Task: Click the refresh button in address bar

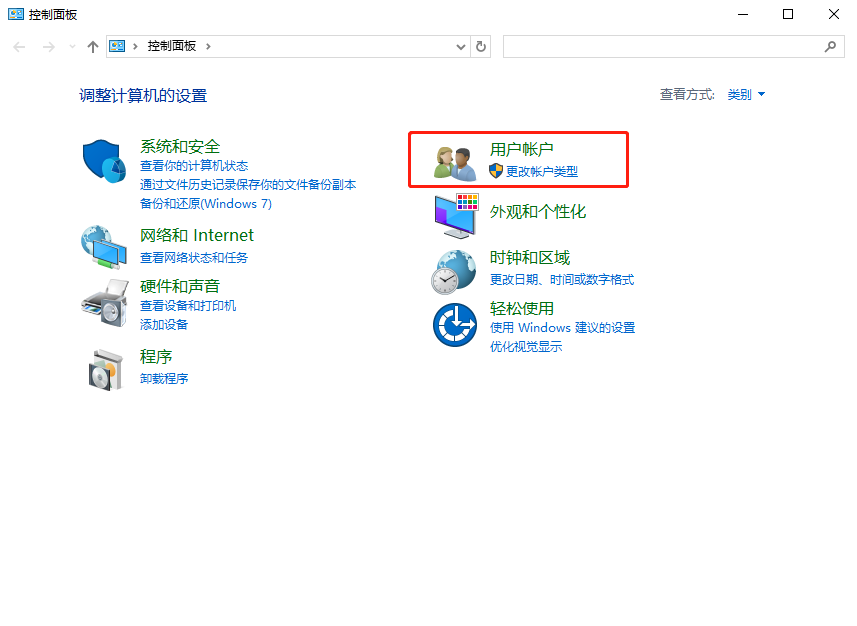Action: pyautogui.click(x=480, y=46)
